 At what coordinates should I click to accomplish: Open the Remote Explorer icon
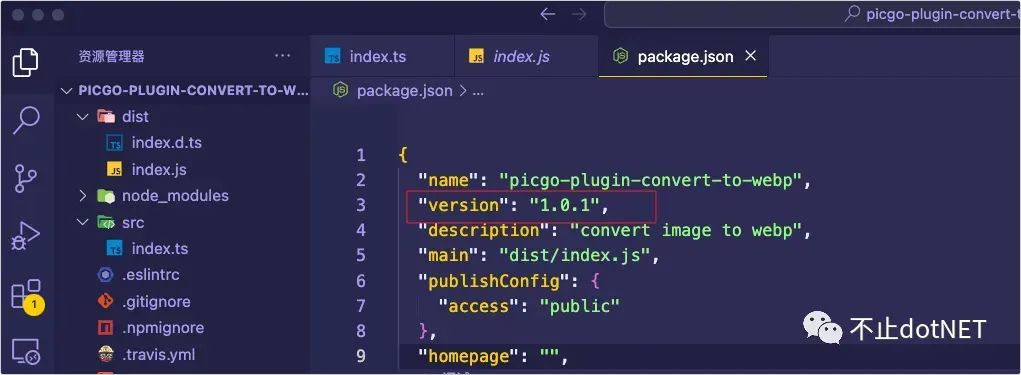(25, 351)
